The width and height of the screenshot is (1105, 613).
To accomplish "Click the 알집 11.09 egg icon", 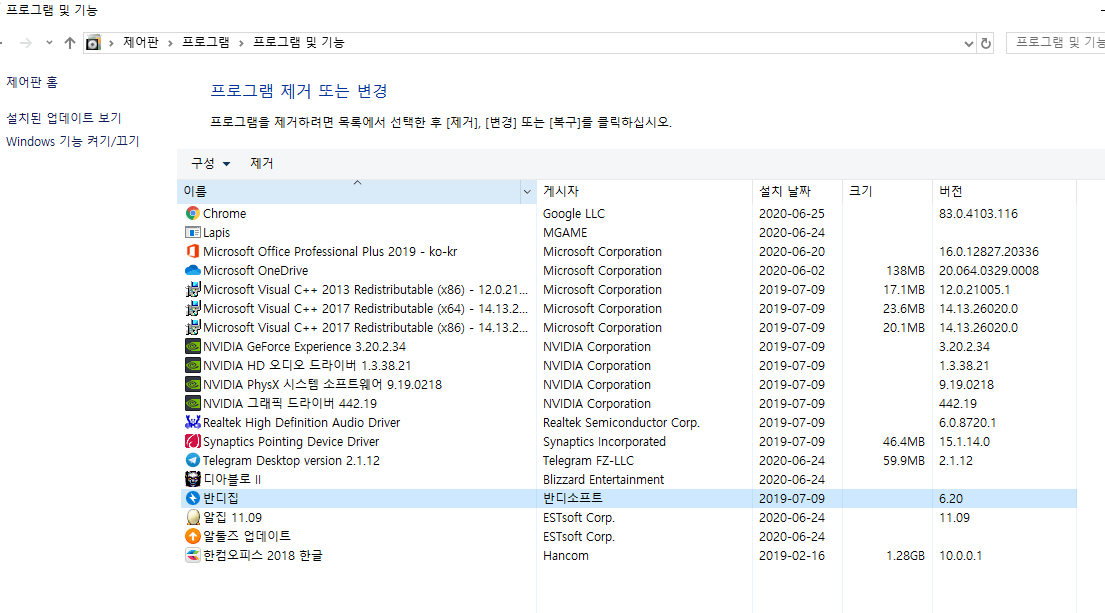I will click(192, 517).
